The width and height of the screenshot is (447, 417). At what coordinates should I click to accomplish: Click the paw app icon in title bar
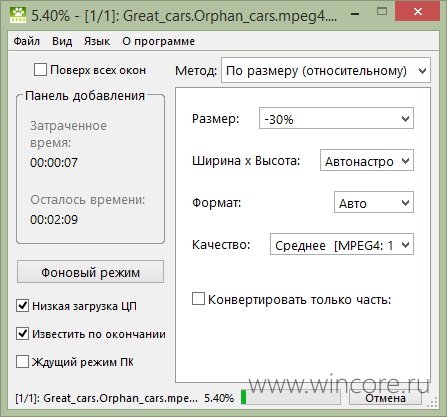[18, 15]
